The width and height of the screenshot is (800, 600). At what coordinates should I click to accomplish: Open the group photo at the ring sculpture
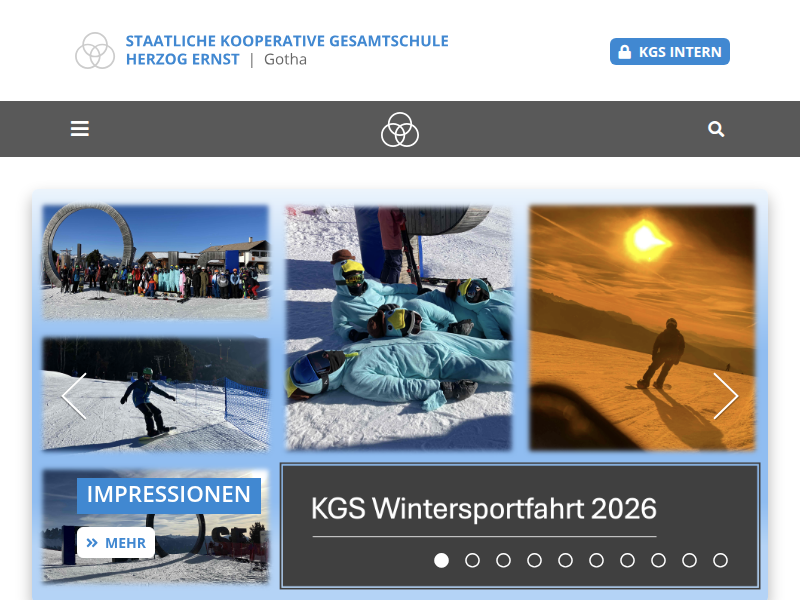[155, 262]
